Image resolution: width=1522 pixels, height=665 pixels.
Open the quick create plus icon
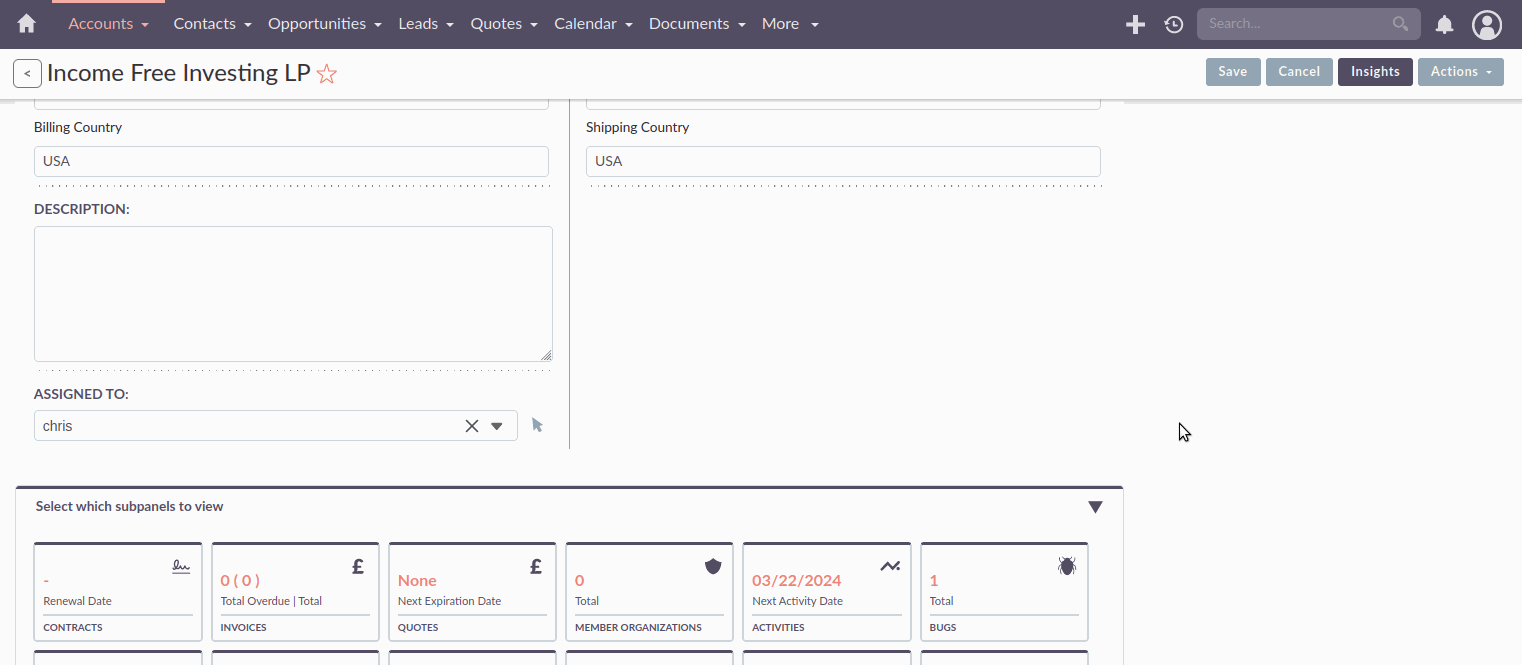(x=1135, y=24)
